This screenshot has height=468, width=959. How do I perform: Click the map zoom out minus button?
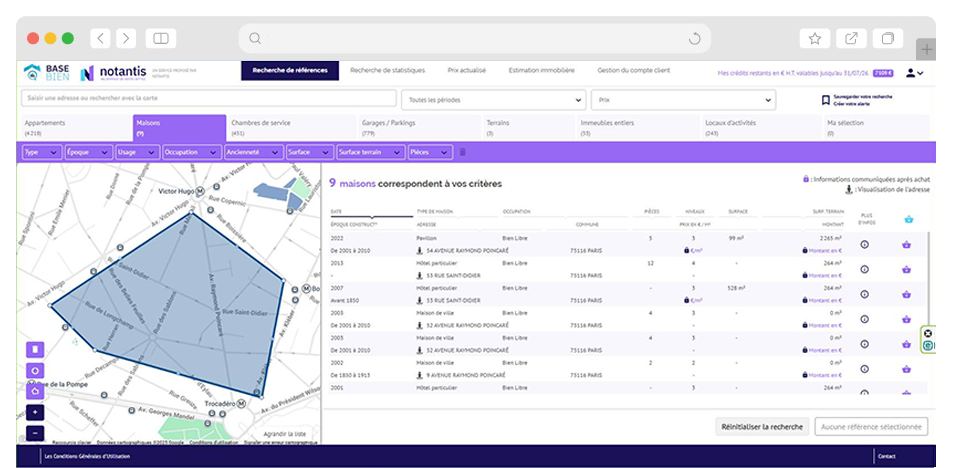36,433
